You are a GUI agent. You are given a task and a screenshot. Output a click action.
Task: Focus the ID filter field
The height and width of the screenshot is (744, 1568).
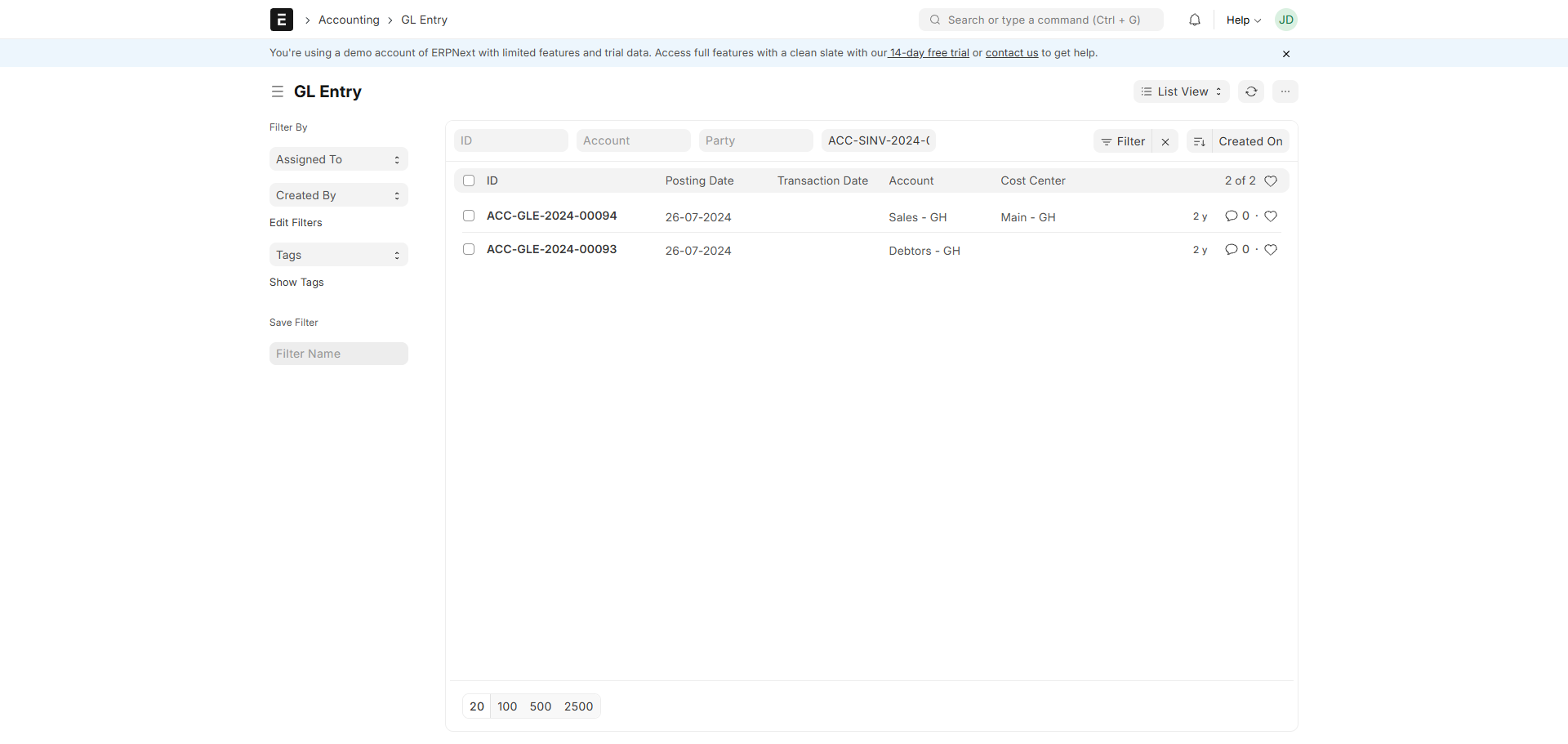click(511, 140)
